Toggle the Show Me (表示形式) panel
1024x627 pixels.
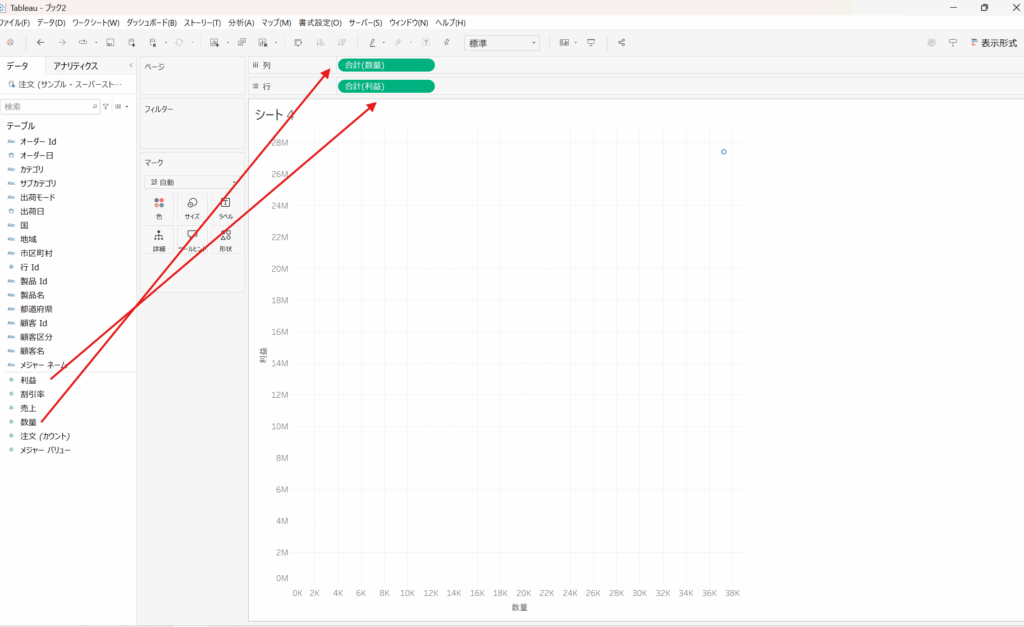[x=991, y=43]
